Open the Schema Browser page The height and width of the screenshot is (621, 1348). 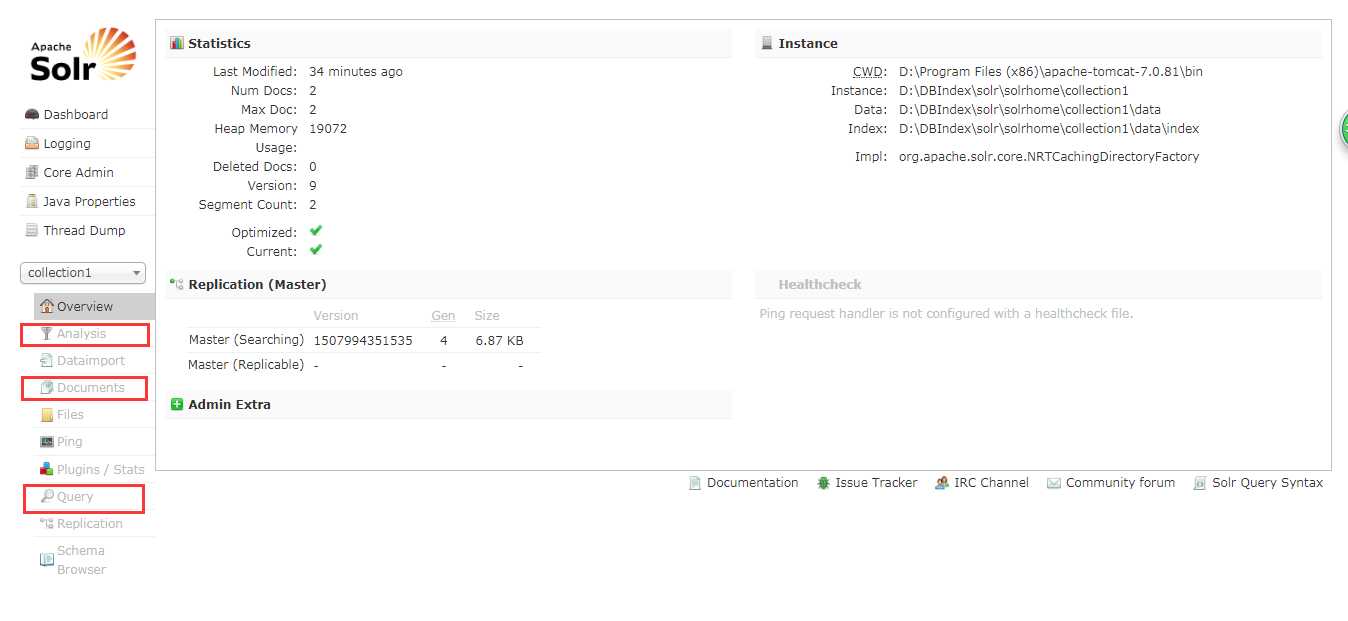coord(95,560)
